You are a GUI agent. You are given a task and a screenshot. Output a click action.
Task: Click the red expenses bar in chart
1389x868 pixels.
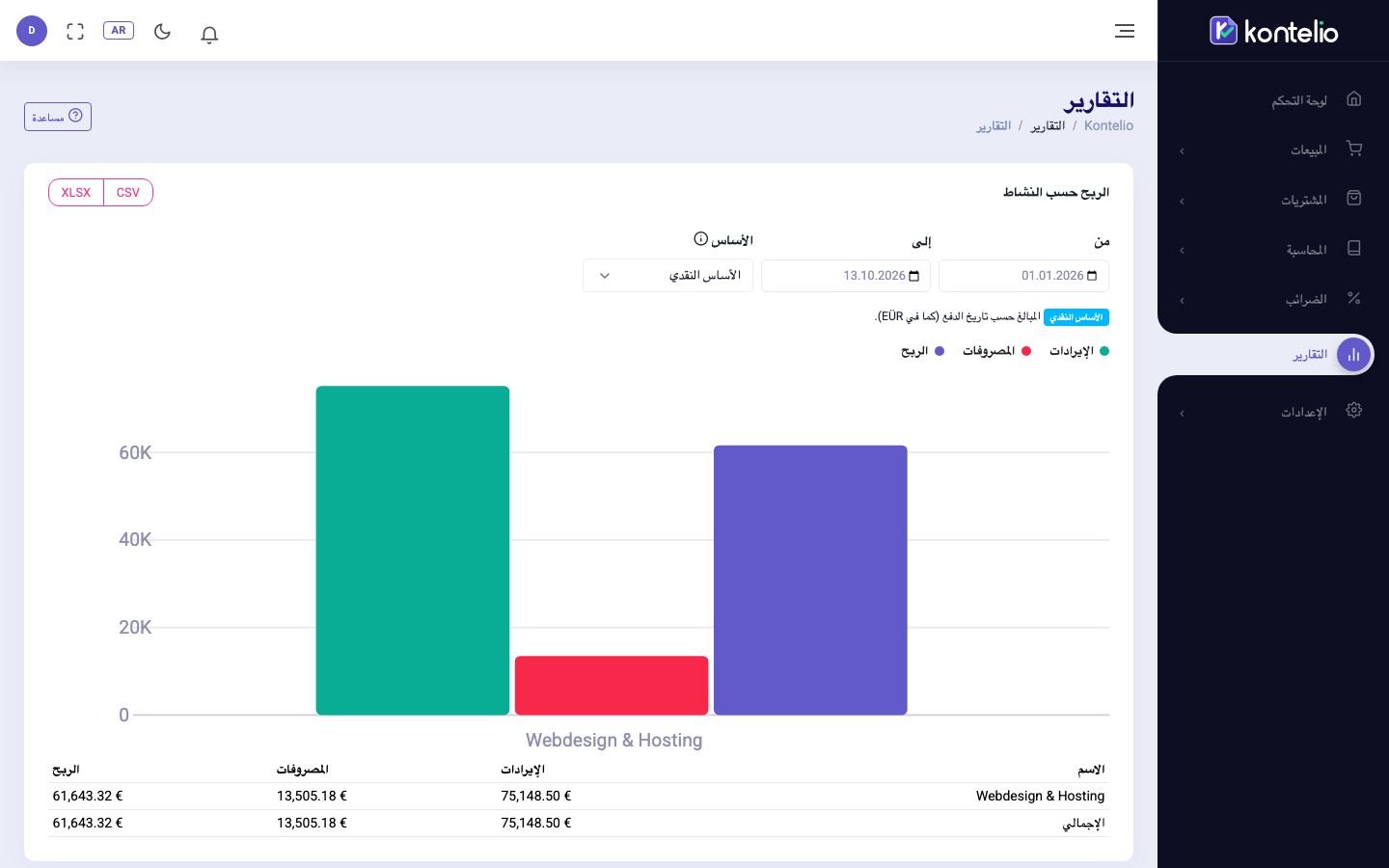612,686
